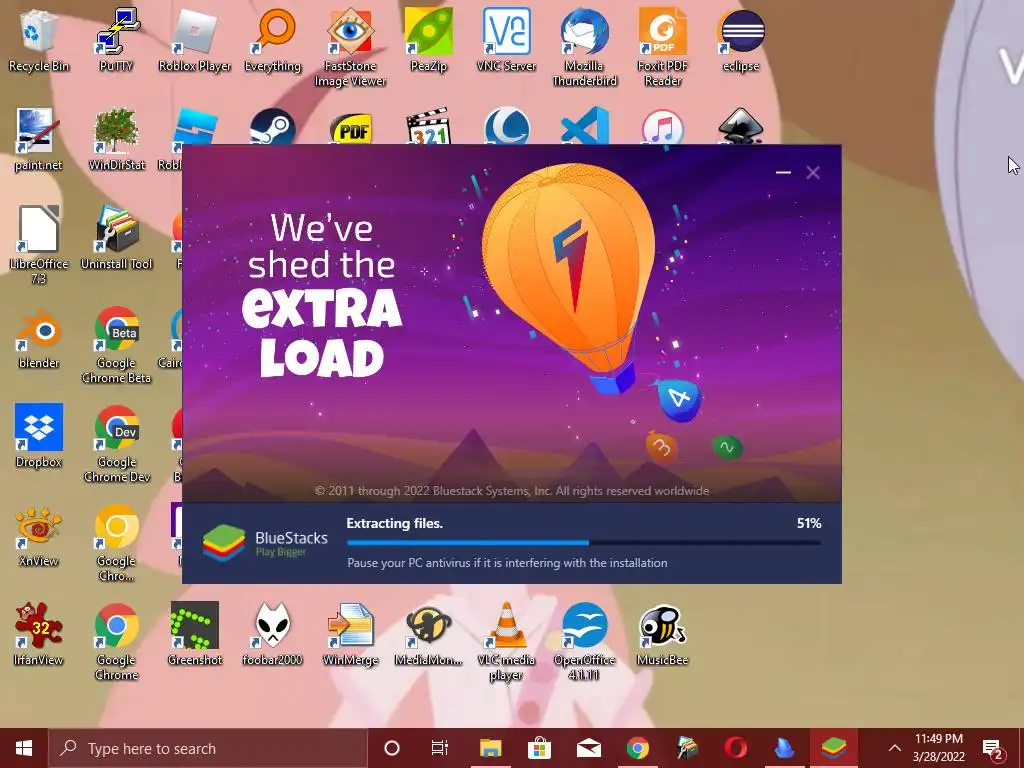Click the Chrome taskbar icon

(x=637, y=748)
